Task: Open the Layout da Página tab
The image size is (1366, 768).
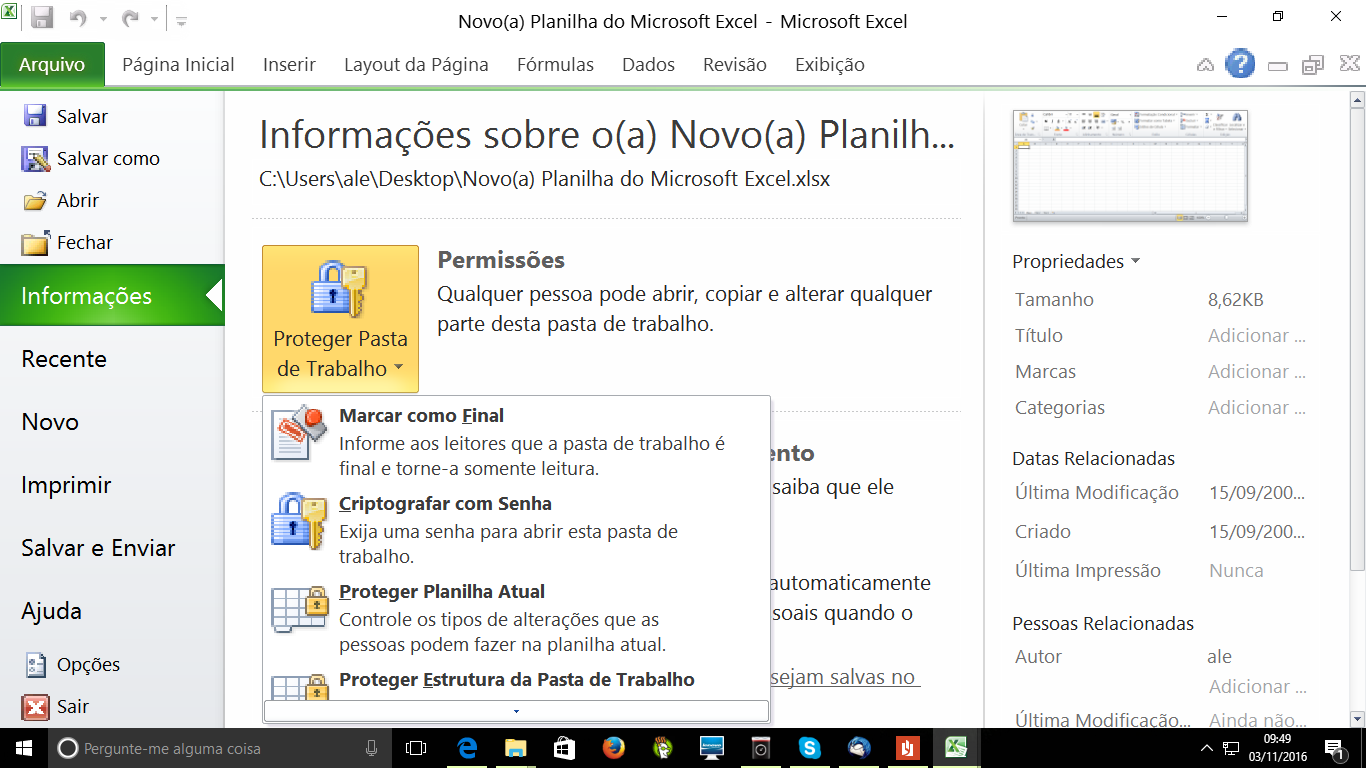Action: 416,65
